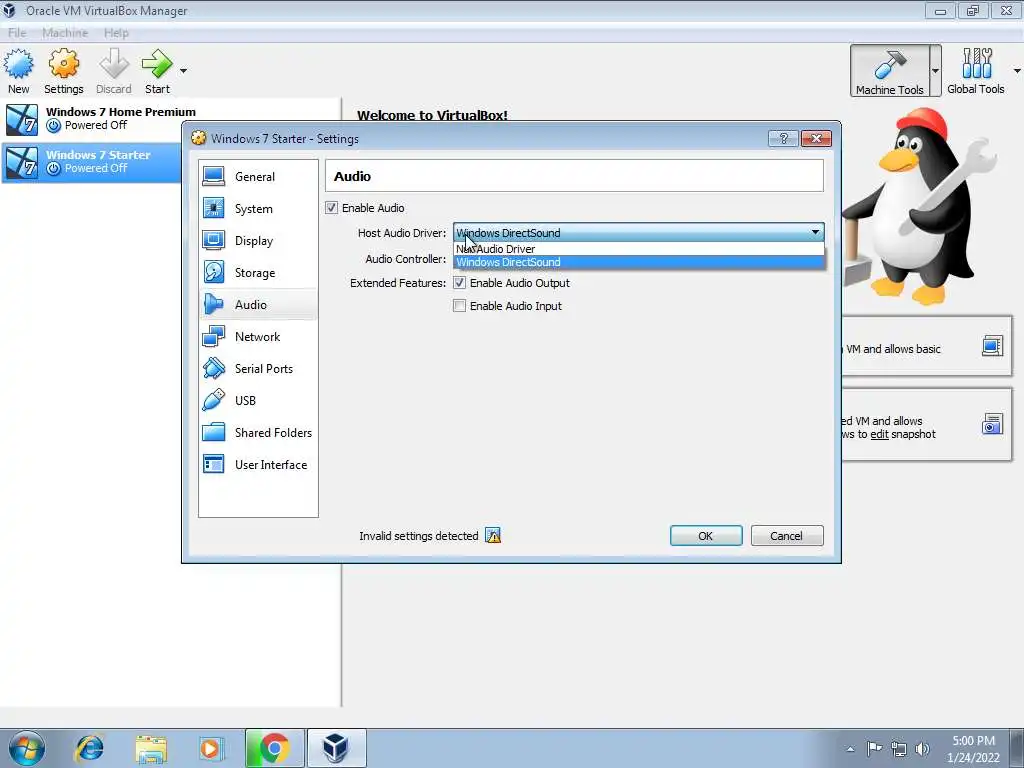Image resolution: width=1024 pixels, height=768 pixels.
Task: Click VirtualBox cube taskbar icon
Action: [336, 748]
